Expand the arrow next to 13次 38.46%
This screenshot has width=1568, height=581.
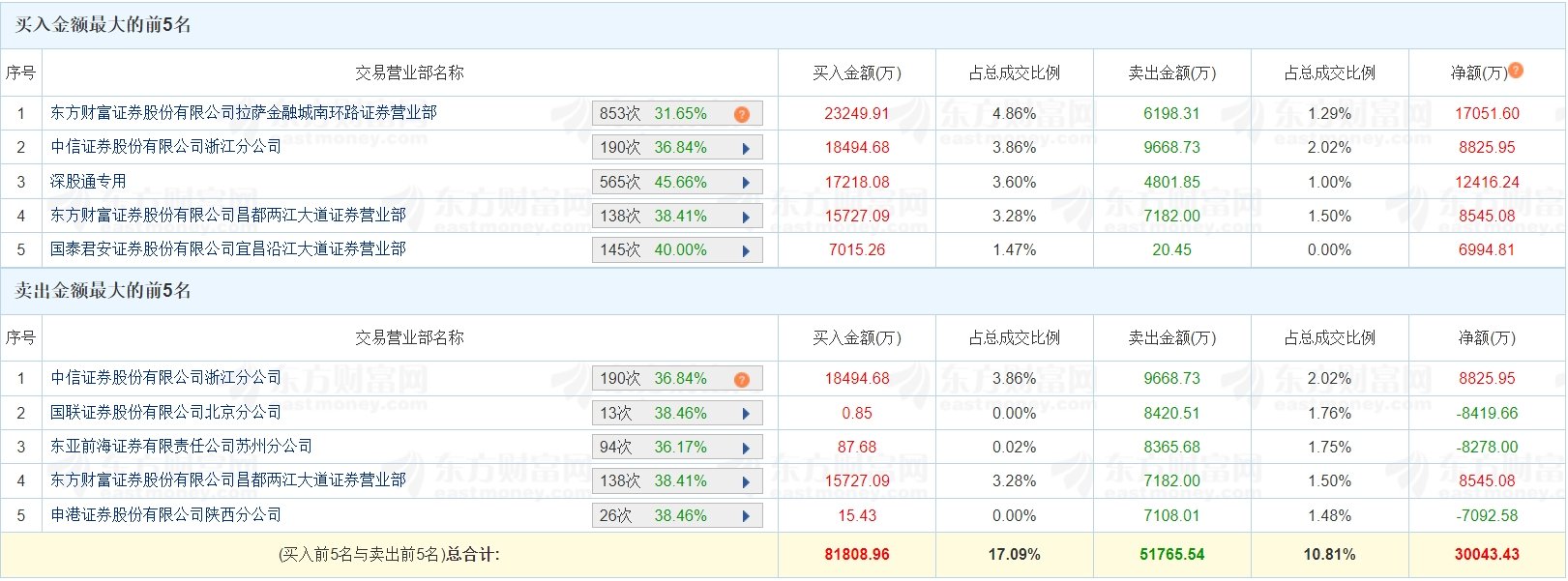pos(746,414)
